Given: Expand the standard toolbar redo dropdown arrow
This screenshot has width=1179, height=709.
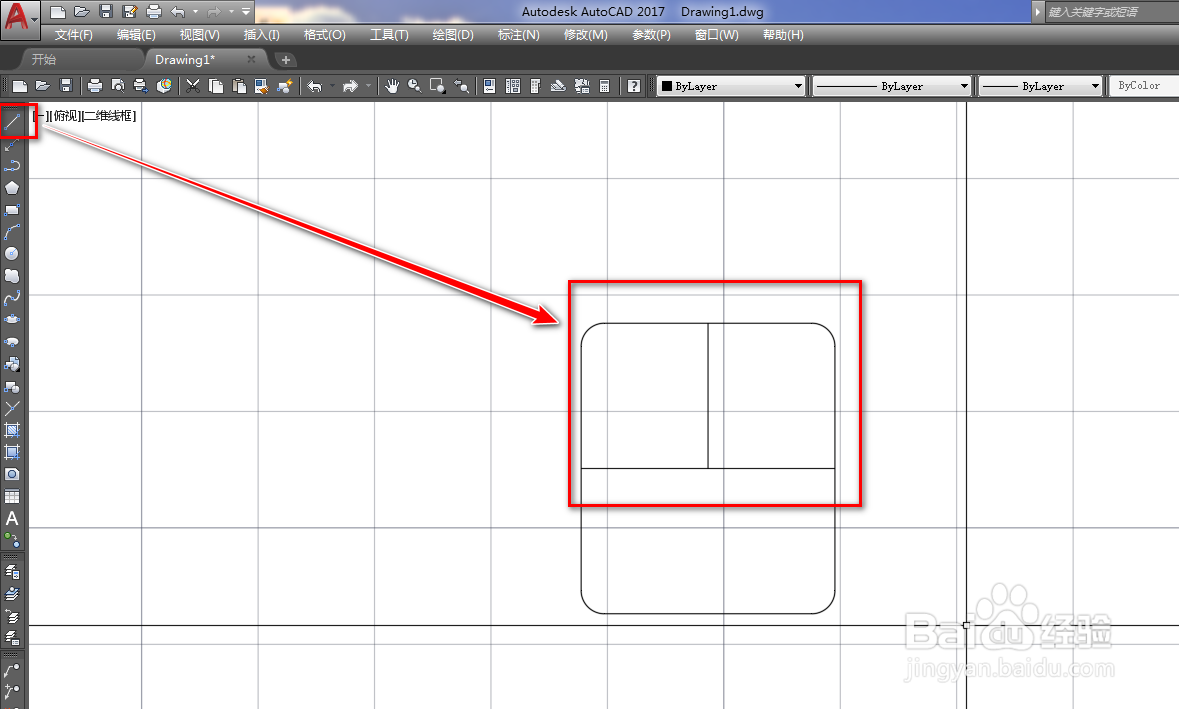Looking at the screenshot, I should point(368,86).
